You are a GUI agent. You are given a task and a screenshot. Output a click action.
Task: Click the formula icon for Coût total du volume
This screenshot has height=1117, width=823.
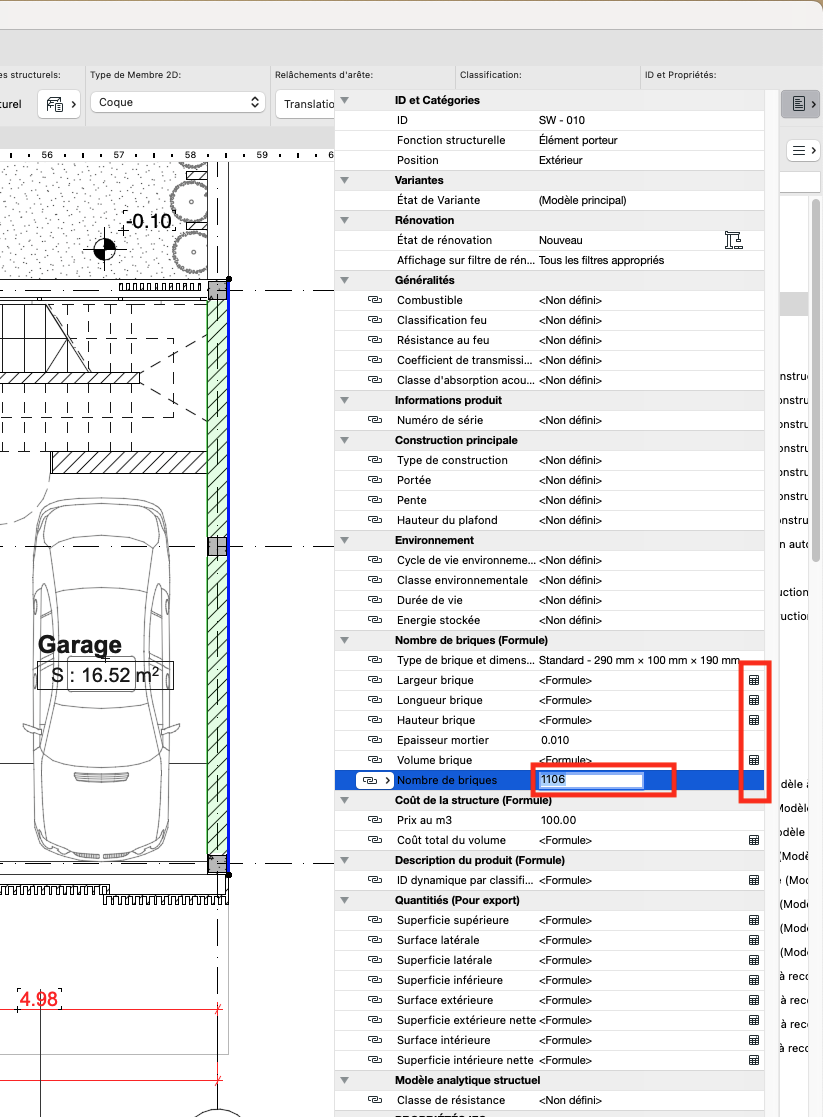point(754,841)
